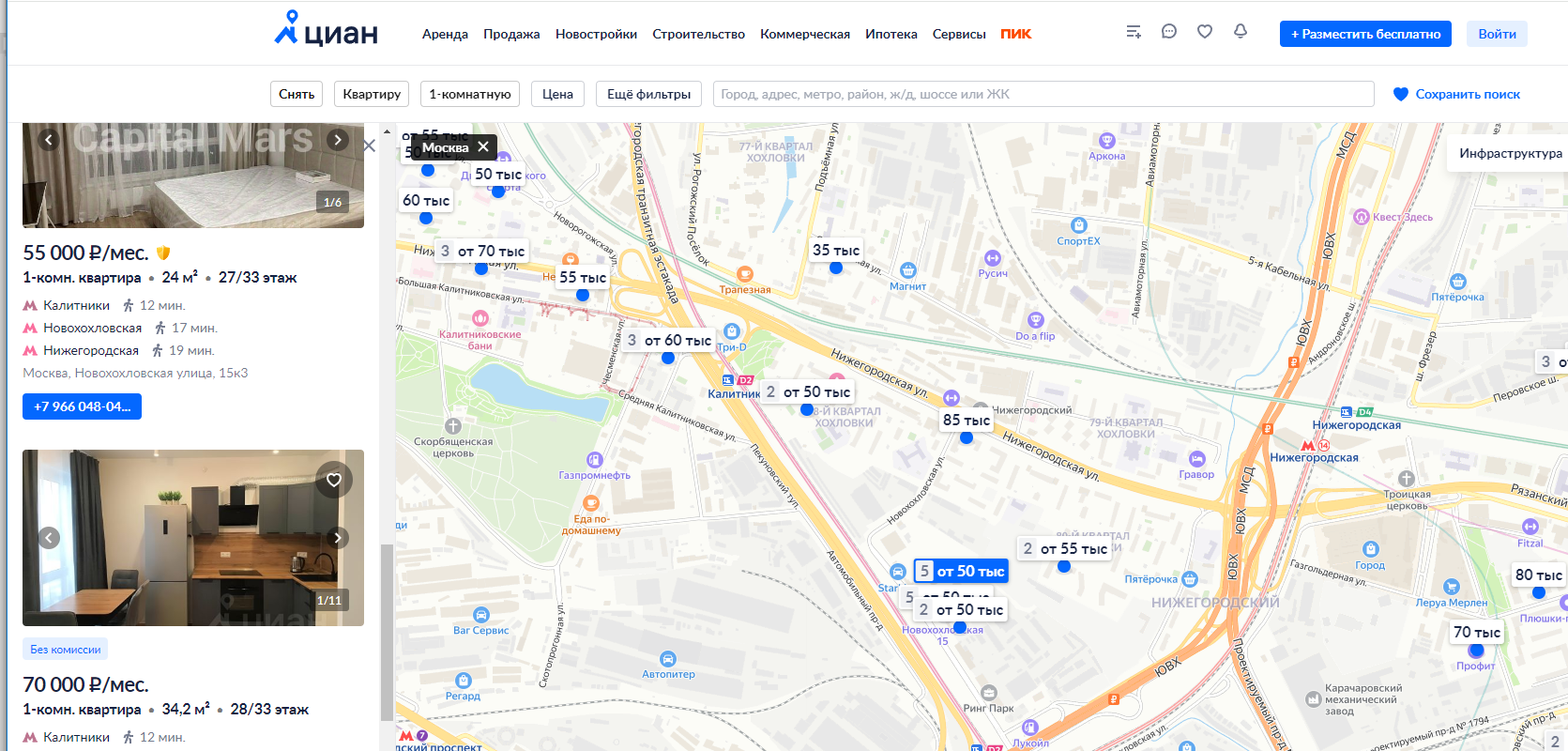Show next photo of 55 000 listing
This screenshot has height=751, width=1568.
[338, 140]
